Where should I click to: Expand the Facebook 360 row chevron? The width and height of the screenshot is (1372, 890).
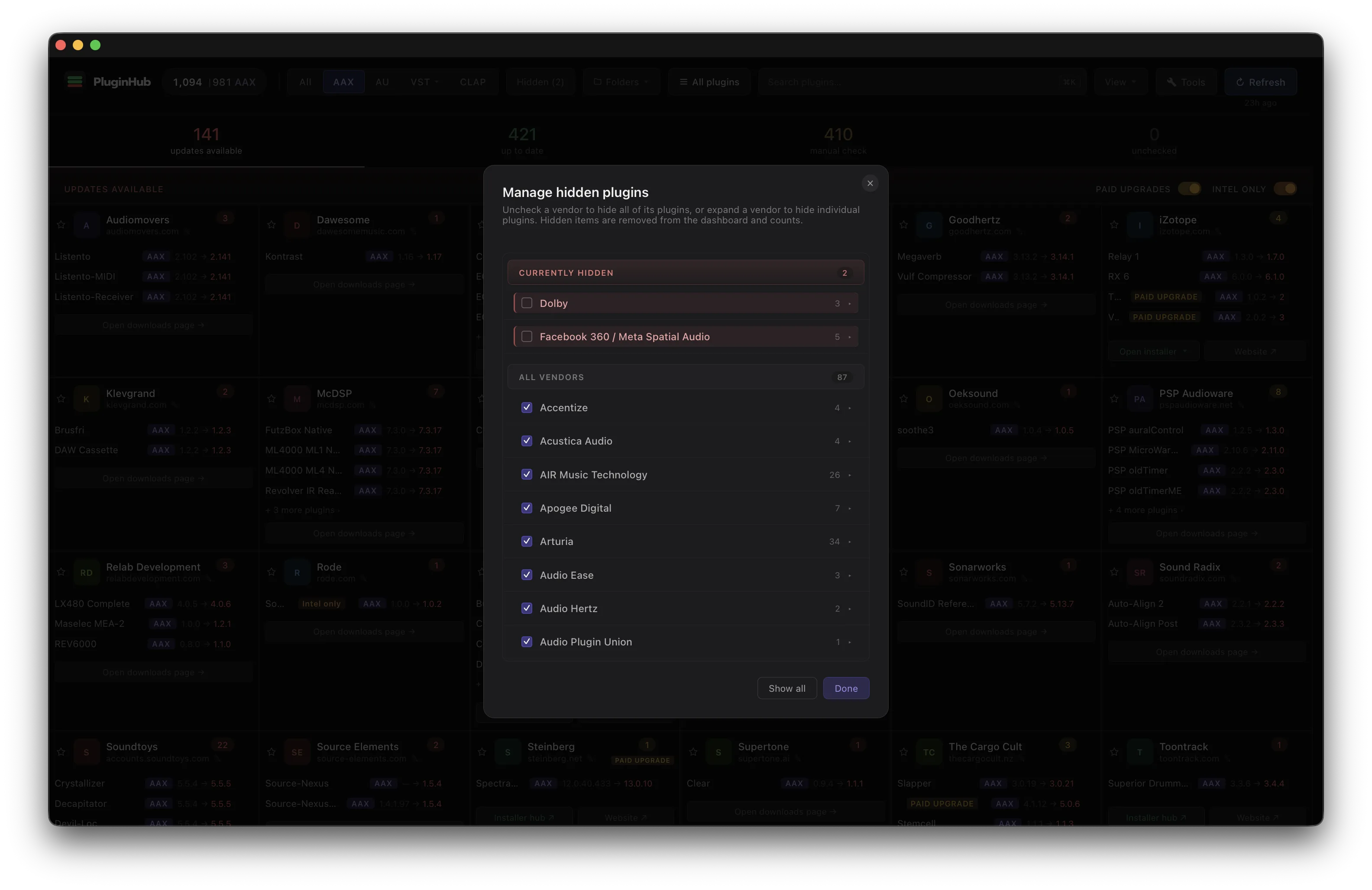[850, 337]
